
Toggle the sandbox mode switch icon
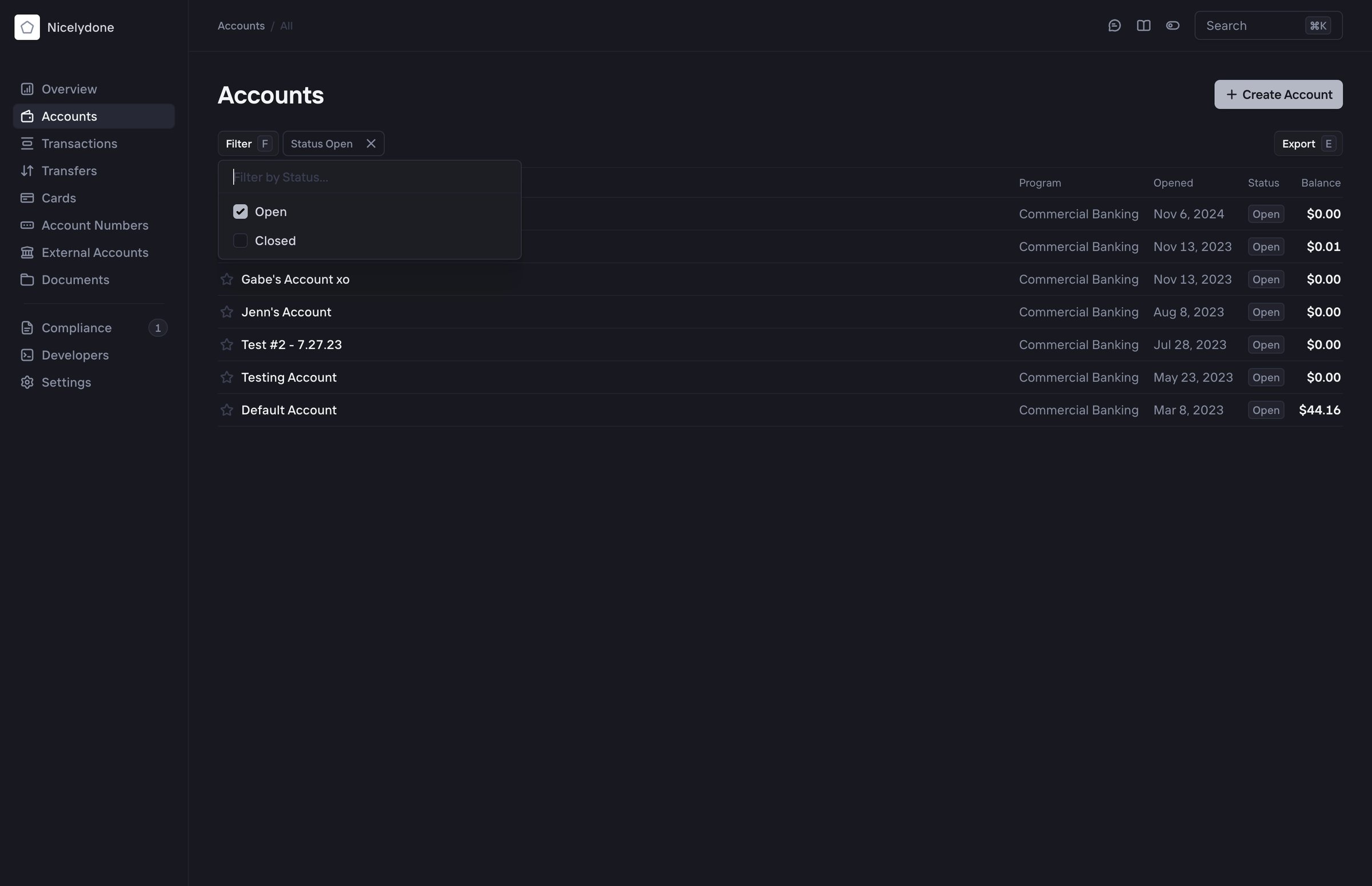coord(1172,26)
